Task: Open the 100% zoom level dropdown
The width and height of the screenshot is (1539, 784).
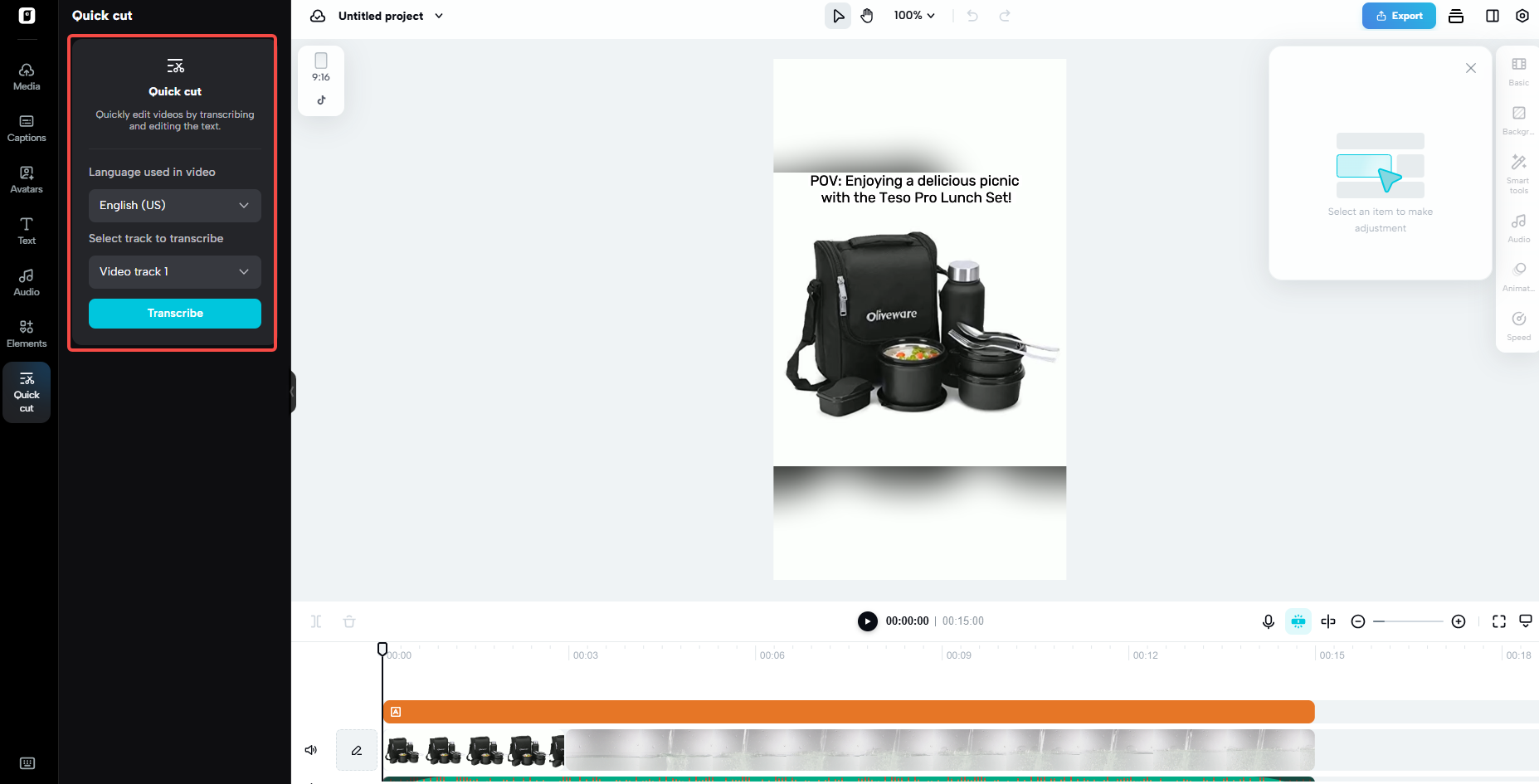Action: (x=914, y=15)
